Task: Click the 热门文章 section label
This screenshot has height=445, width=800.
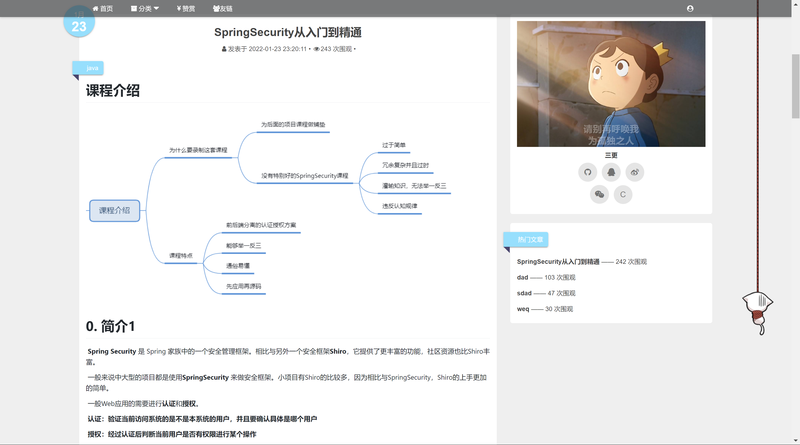Action: click(526, 239)
